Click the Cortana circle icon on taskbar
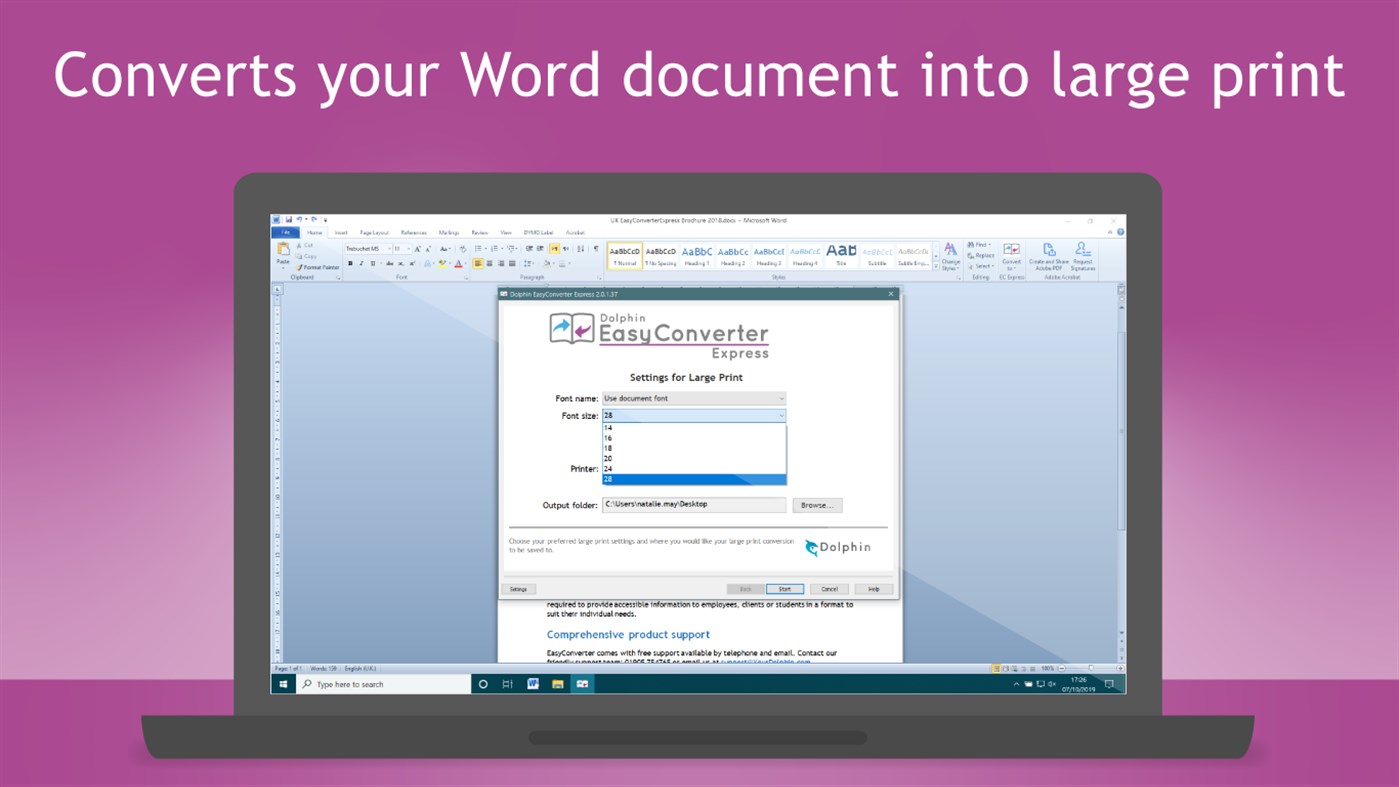 (483, 684)
